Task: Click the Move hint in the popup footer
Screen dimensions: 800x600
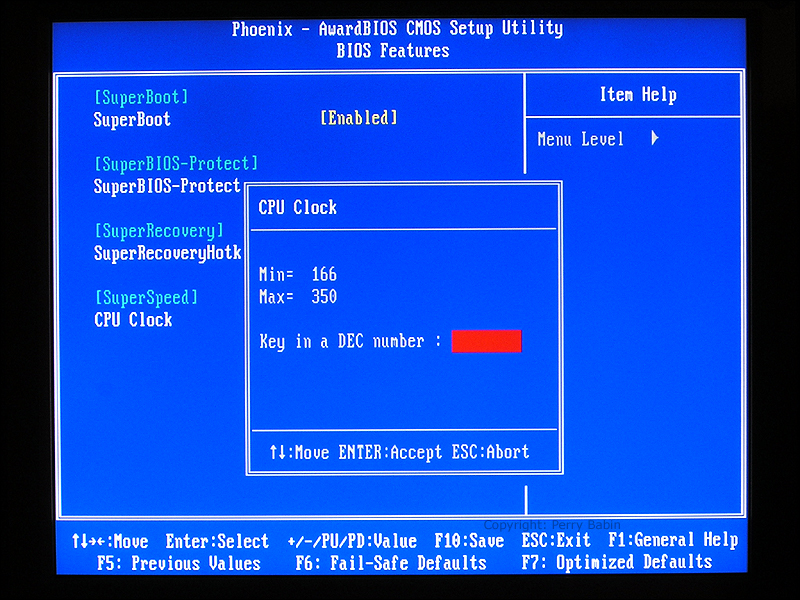Action: click(x=299, y=452)
